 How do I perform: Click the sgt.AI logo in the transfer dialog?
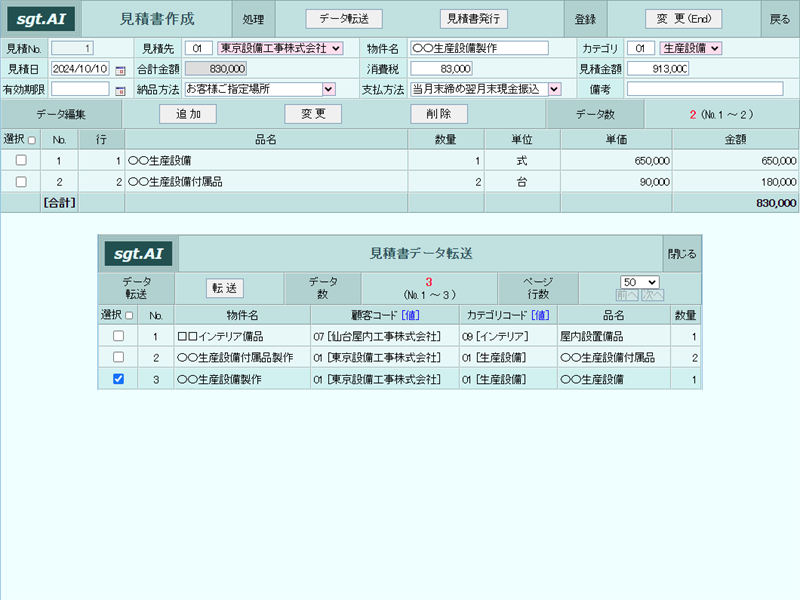coord(138,254)
